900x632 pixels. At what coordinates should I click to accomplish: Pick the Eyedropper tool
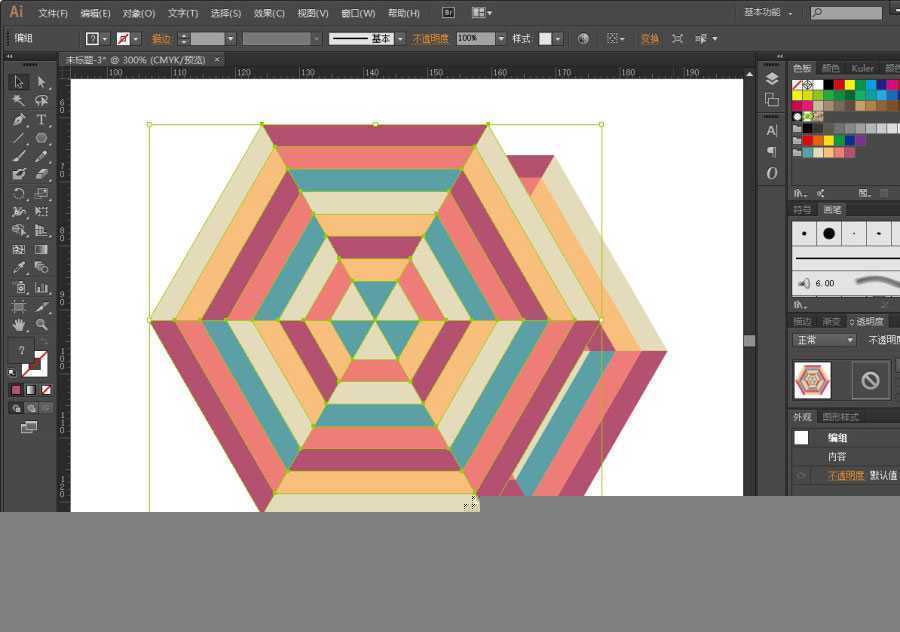coord(18,268)
